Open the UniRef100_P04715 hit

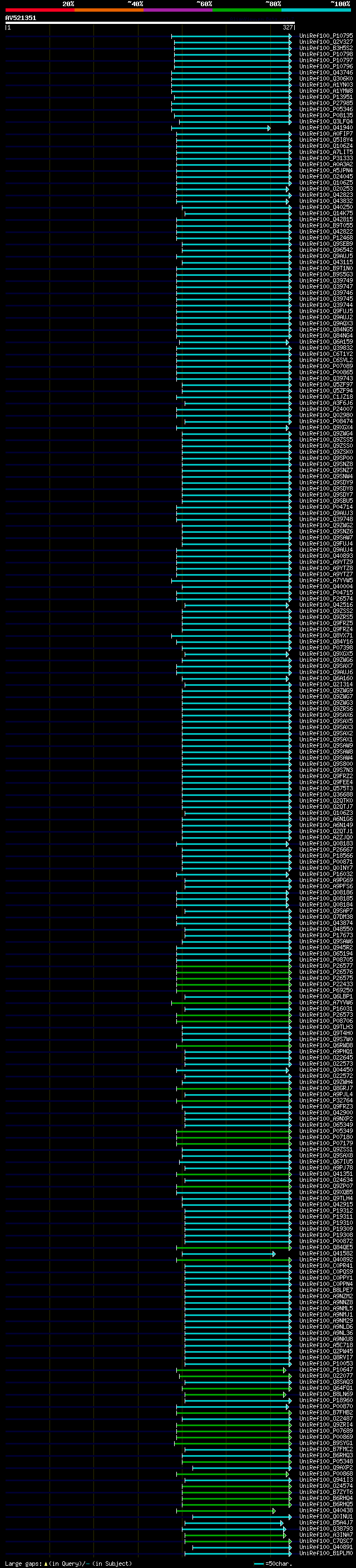click(x=326, y=593)
